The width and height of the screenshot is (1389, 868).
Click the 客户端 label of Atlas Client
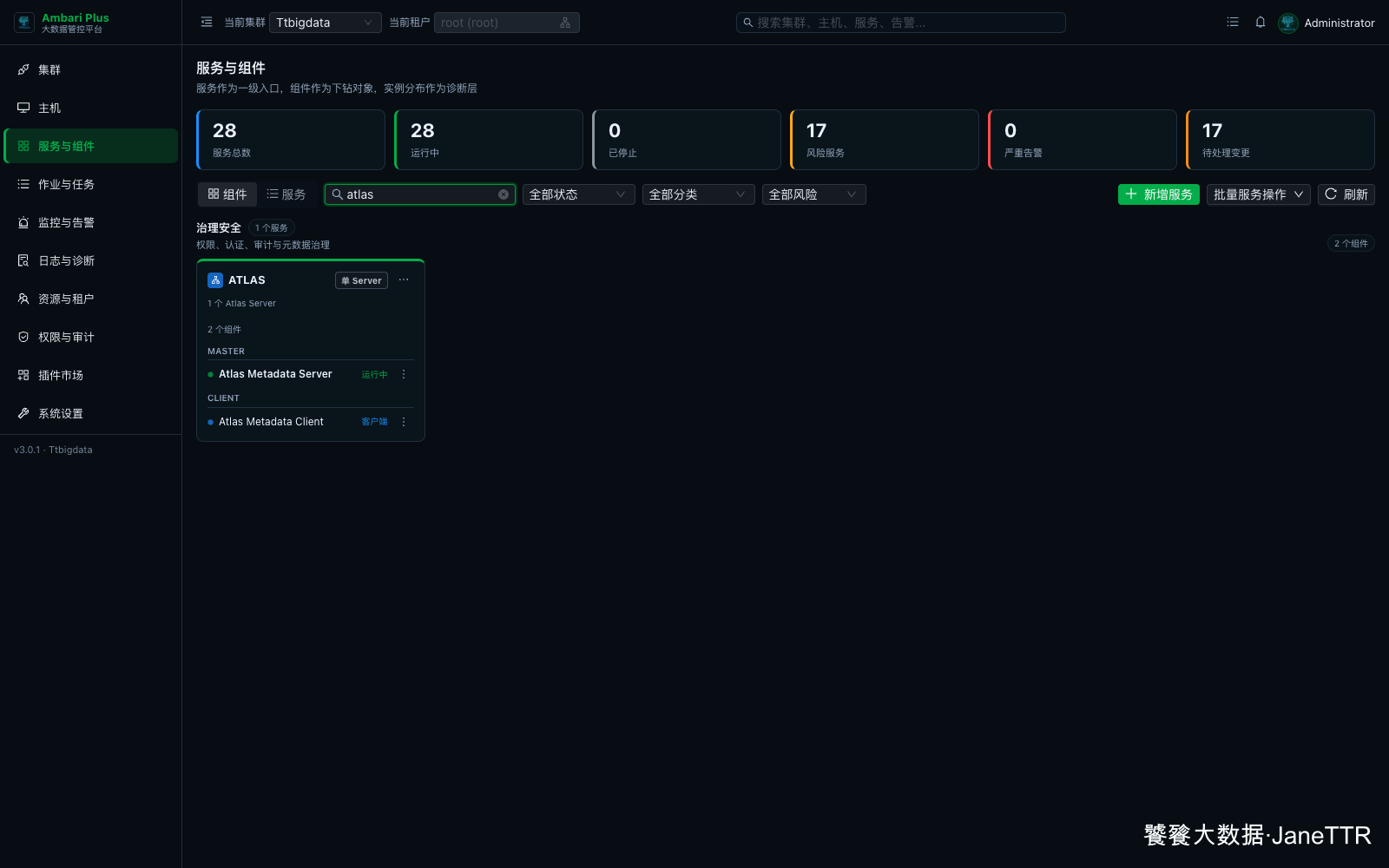[375, 422]
